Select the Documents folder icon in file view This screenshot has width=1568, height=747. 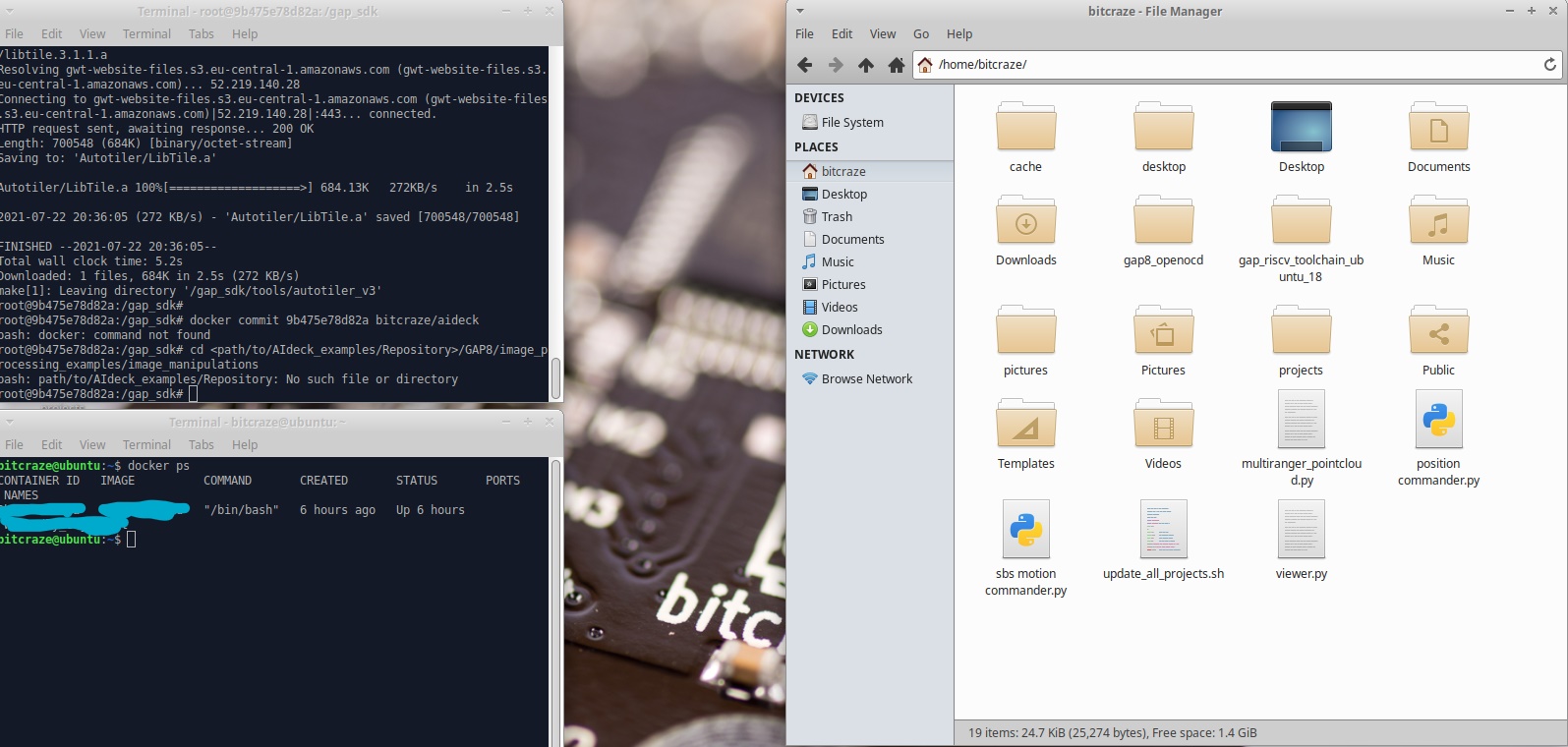pyautogui.click(x=1438, y=127)
